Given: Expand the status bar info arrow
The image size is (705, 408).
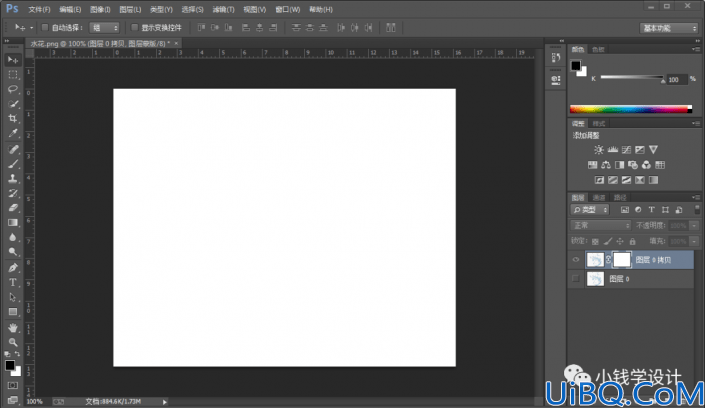Looking at the screenshot, I should (x=165, y=402).
